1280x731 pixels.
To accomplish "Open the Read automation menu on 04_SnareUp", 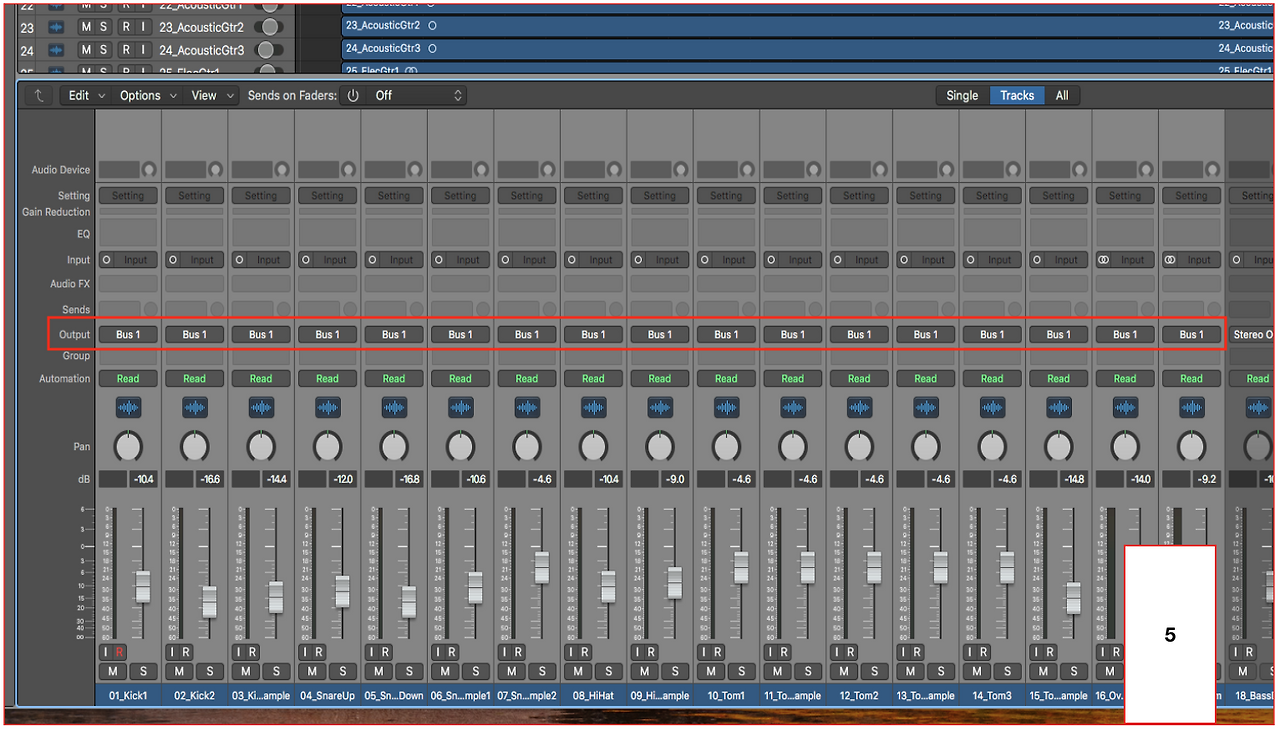I will 328,379.
